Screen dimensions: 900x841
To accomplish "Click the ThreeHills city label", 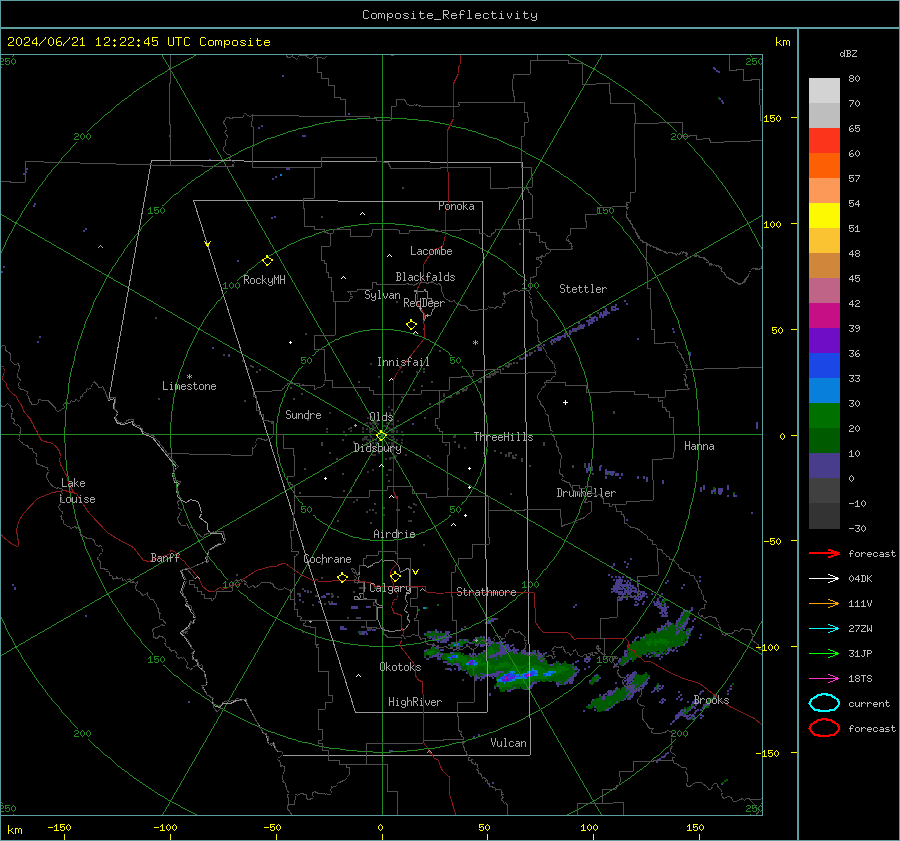I will pyautogui.click(x=503, y=437).
